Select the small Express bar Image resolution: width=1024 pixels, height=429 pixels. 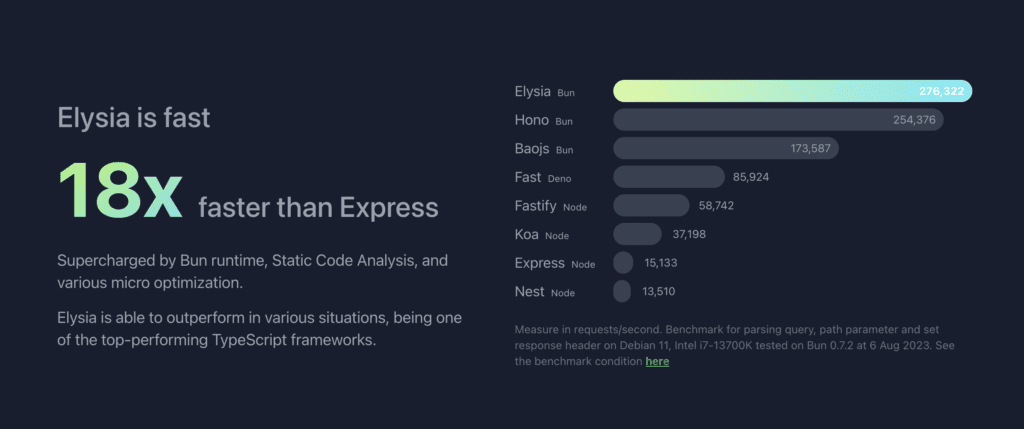pos(623,262)
